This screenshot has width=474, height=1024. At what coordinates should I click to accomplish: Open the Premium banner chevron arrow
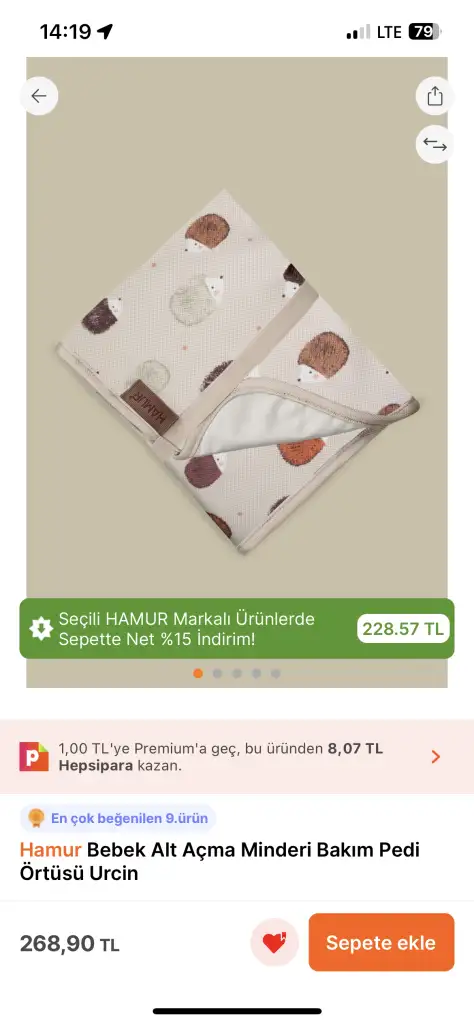coord(436,757)
